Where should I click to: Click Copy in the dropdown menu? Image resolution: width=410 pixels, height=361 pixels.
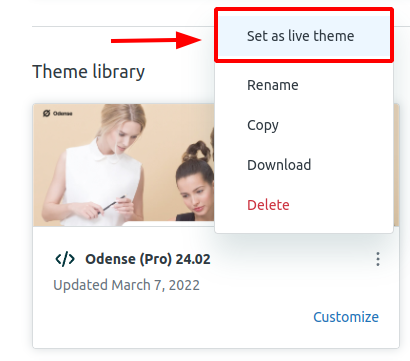click(263, 125)
